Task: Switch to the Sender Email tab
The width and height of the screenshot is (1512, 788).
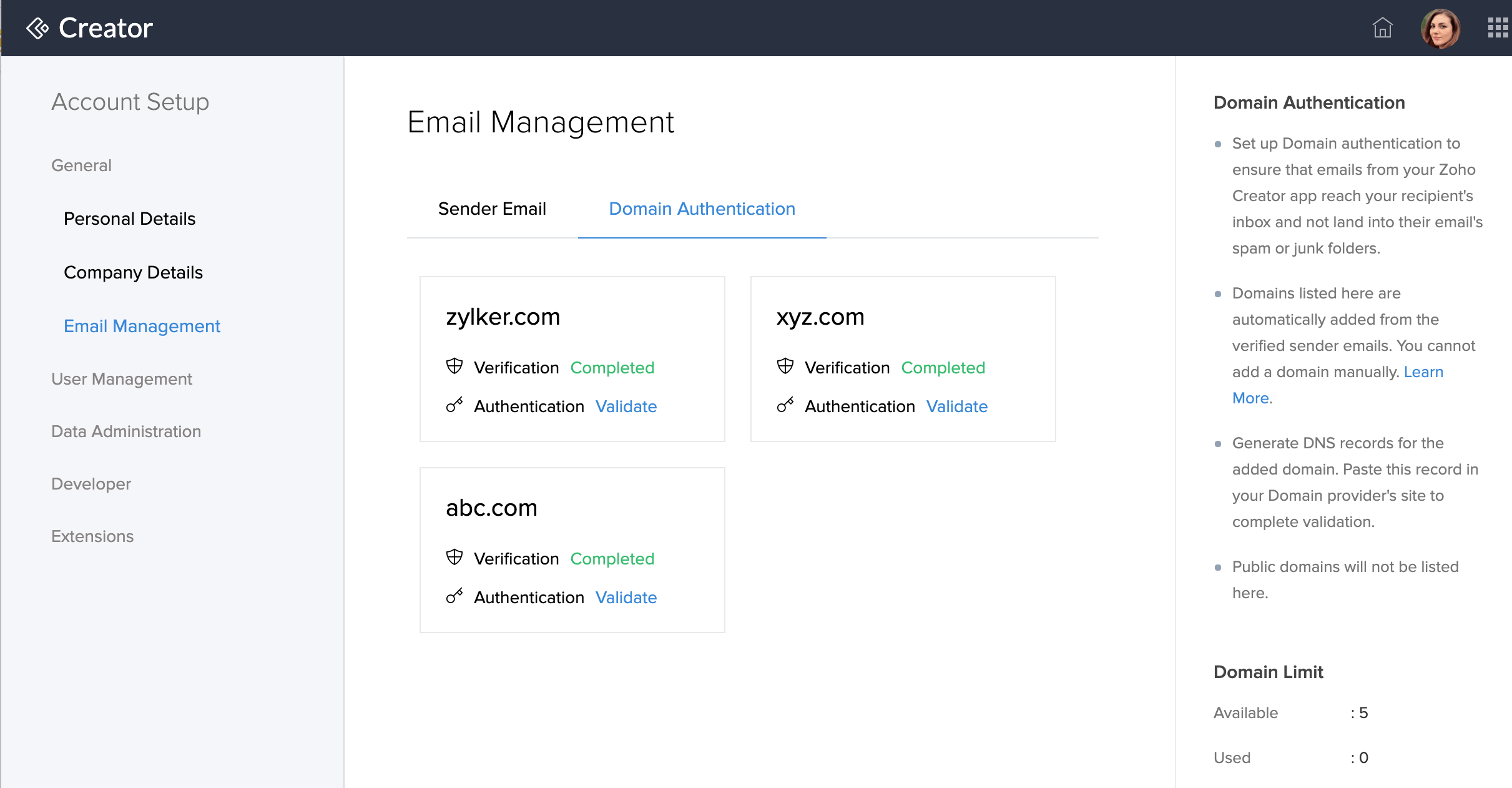Action: (492, 209)
